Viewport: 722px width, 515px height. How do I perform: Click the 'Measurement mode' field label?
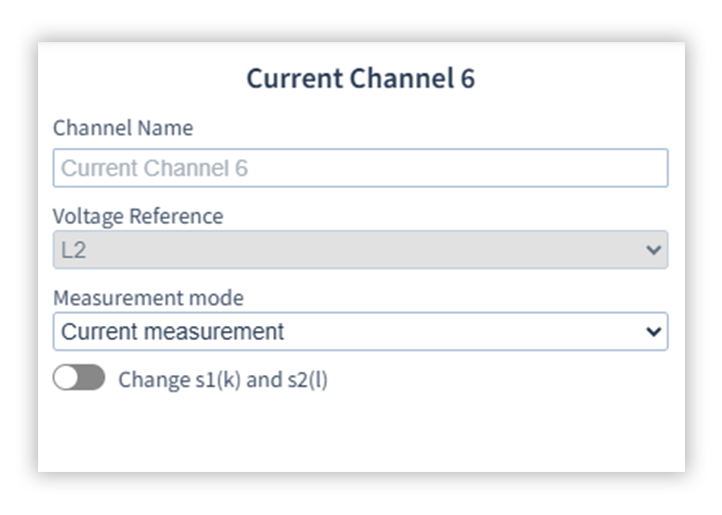pyautogui.click(x=148, y=298)
